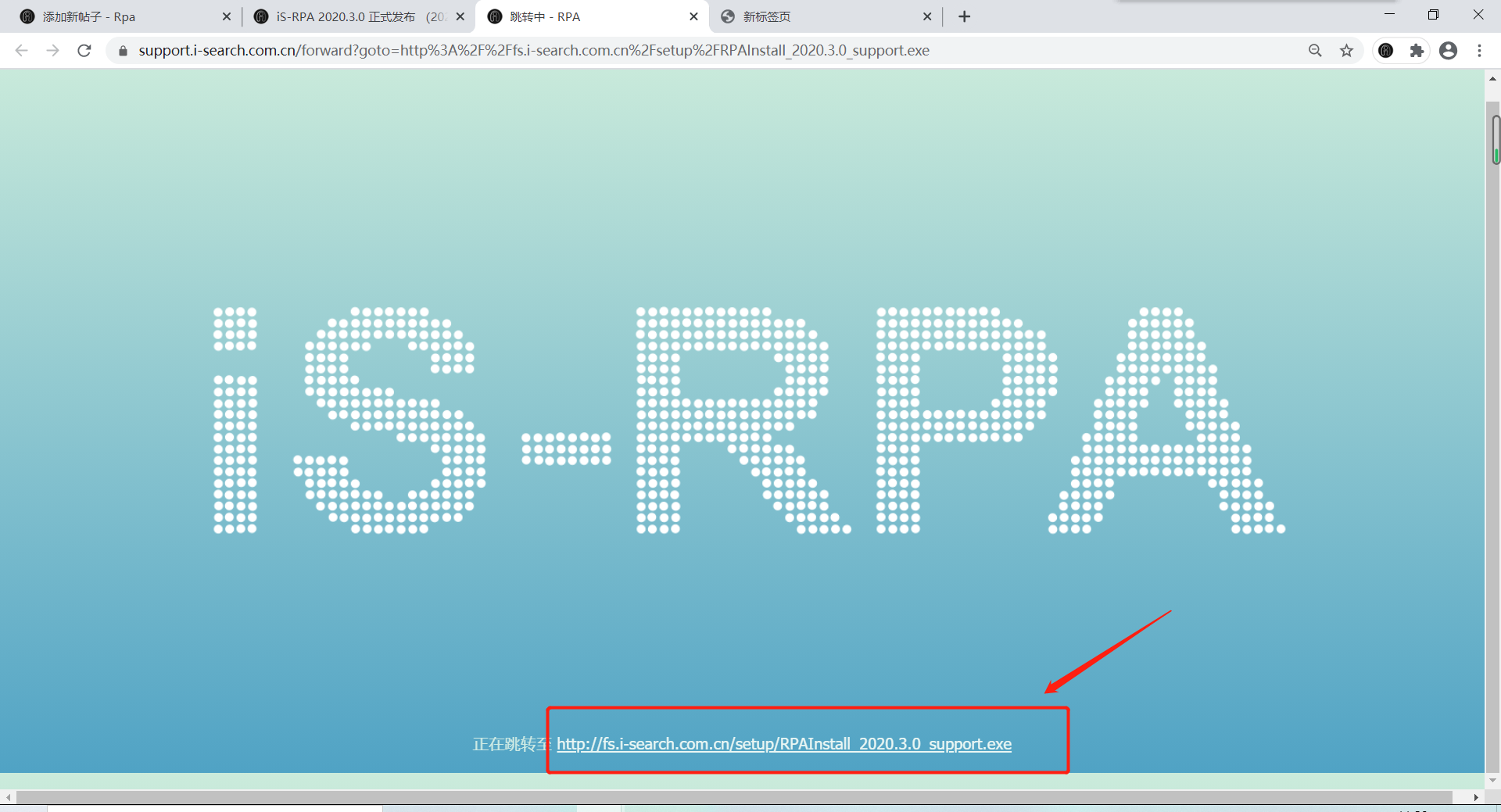Bookmark this page with the star icon

point(1346,51)
